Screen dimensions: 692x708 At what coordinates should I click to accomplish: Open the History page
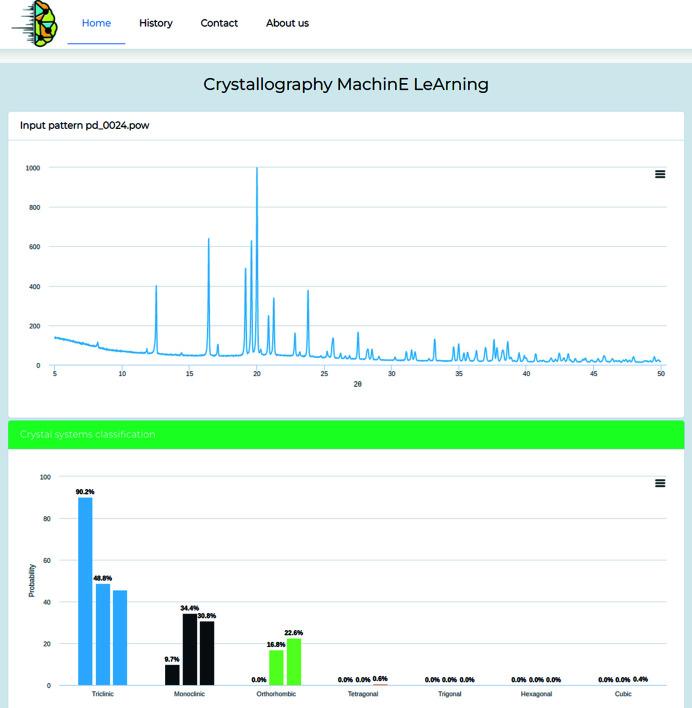[x=156, y=23]
